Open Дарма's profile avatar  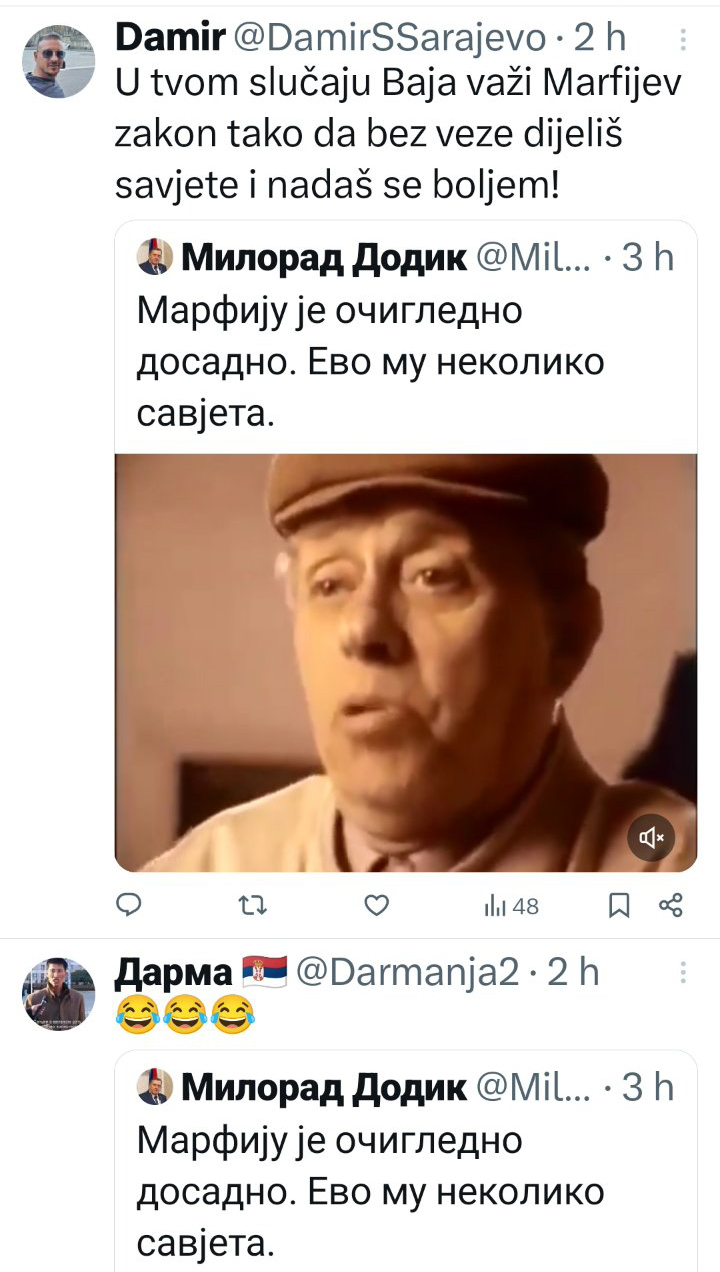[59, 993]
